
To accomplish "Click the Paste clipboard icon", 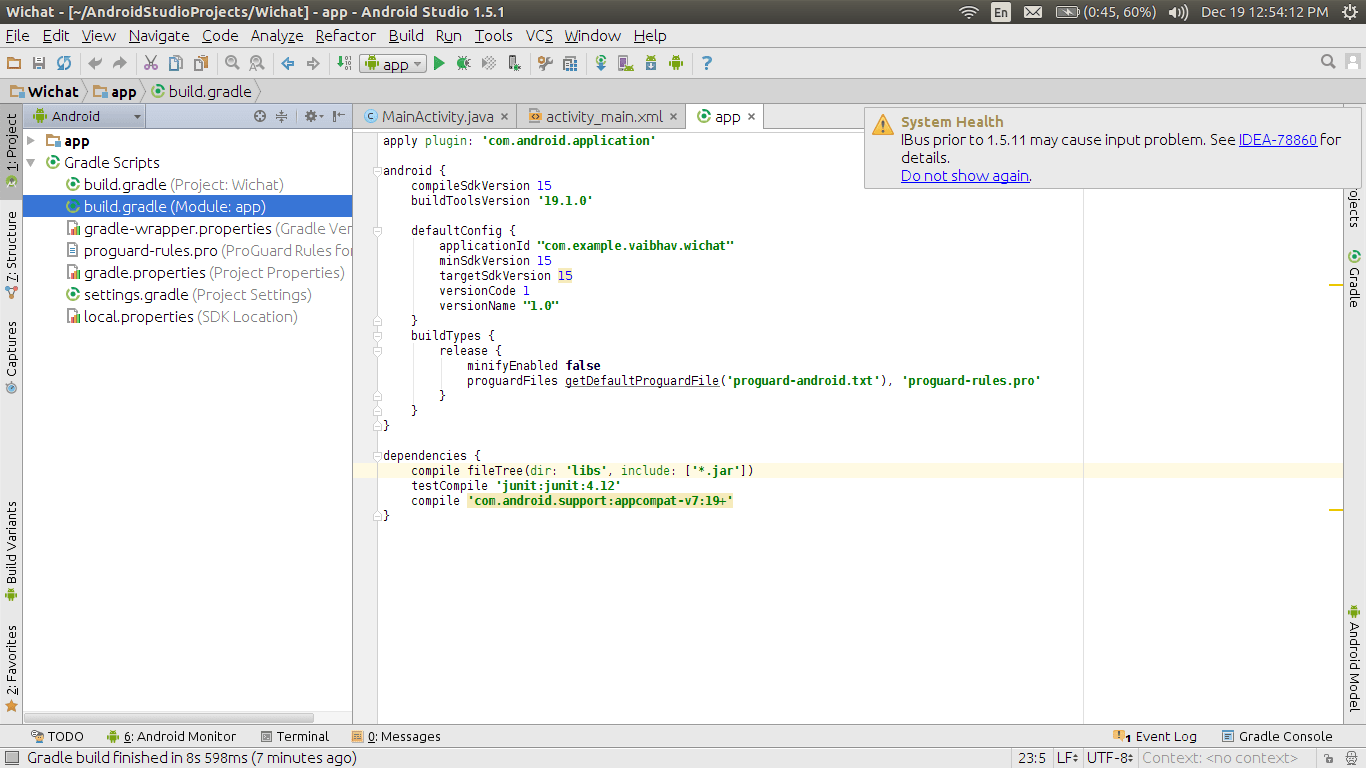I will 201,63.
